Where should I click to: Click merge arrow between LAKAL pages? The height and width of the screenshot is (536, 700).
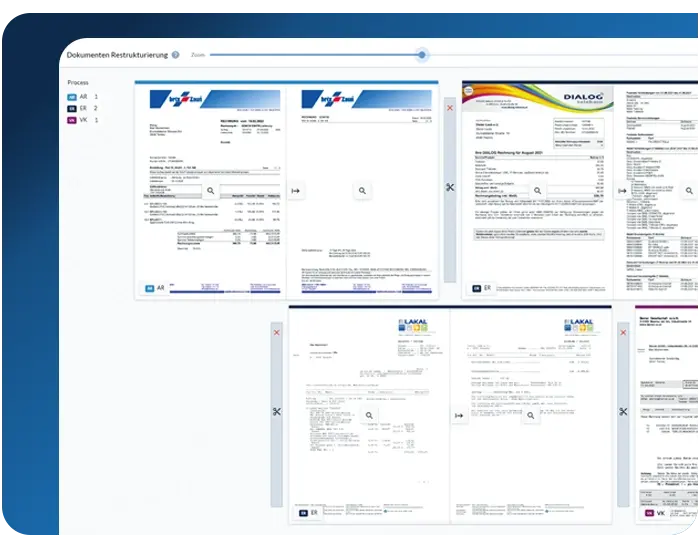[x=459, y=416]
